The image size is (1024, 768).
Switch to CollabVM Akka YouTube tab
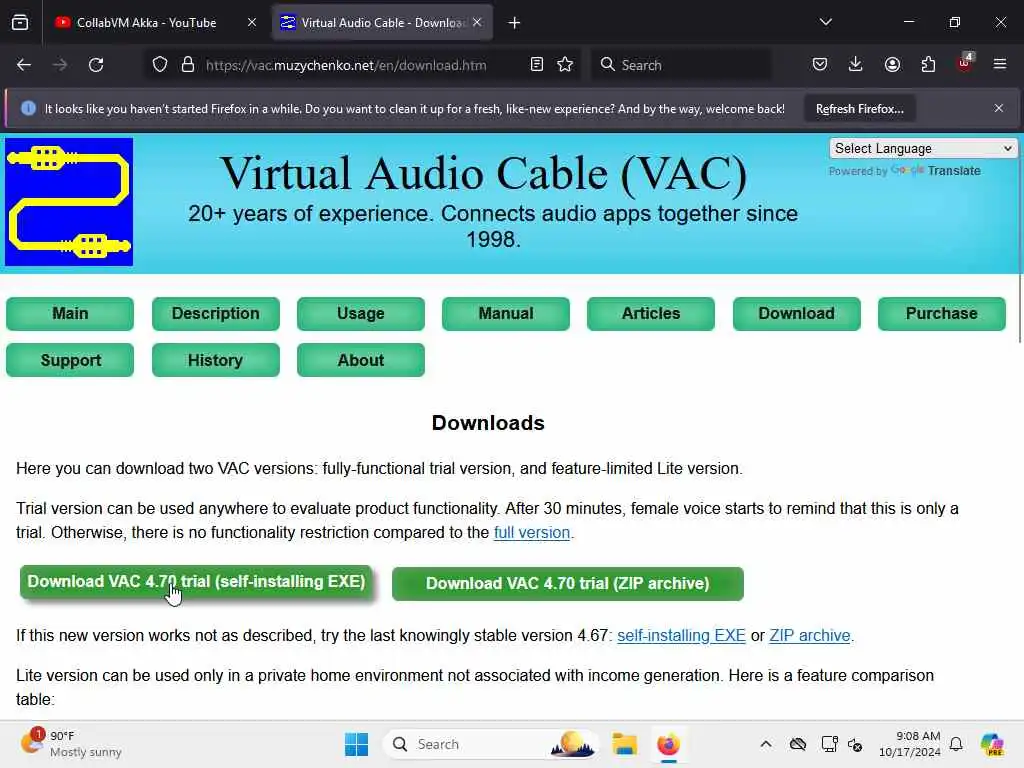coord(155,23)
